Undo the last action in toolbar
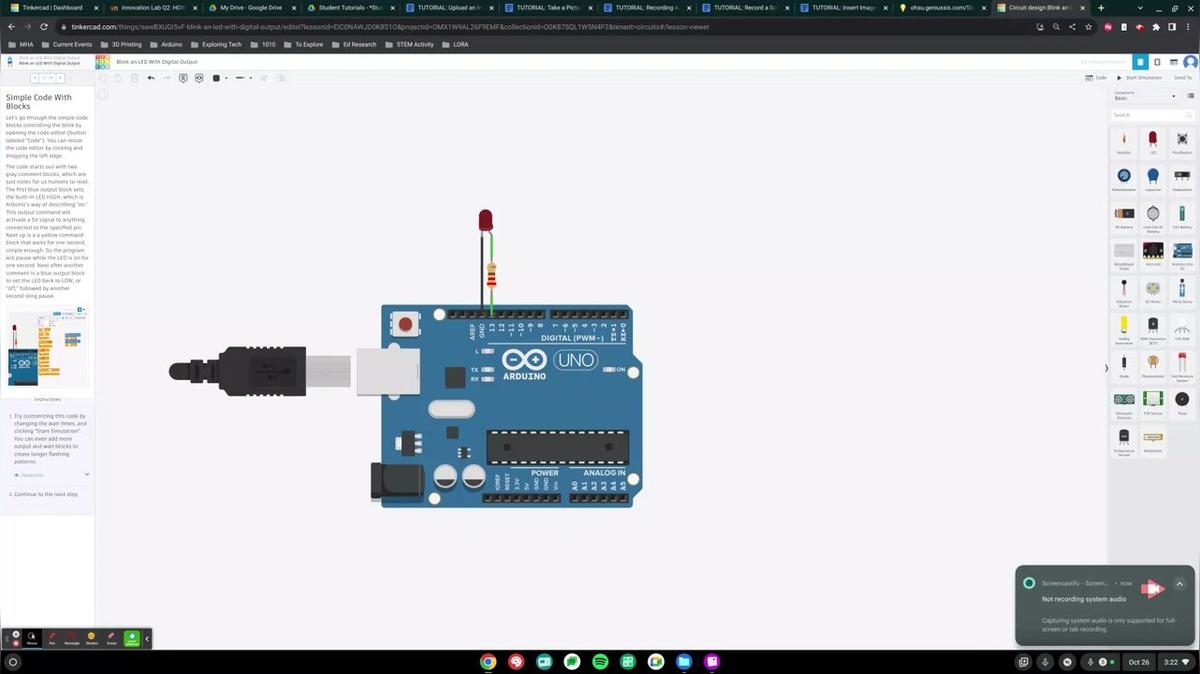The width and height of the screenshot is (1200, 674). pos(151,78)
